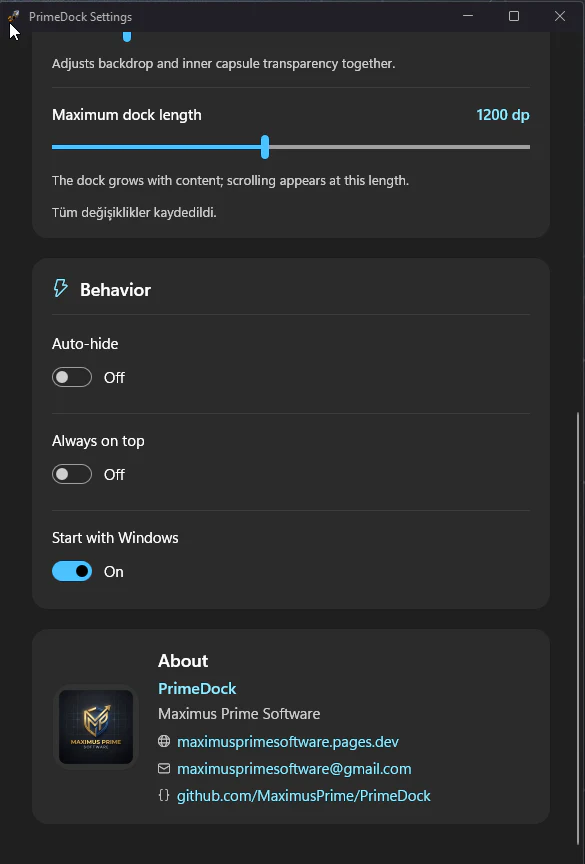Image resolution: width=585 pixels, height=864 pixels.
Task: Click the transparency slider handle at top
Action: tap(127, 36)
